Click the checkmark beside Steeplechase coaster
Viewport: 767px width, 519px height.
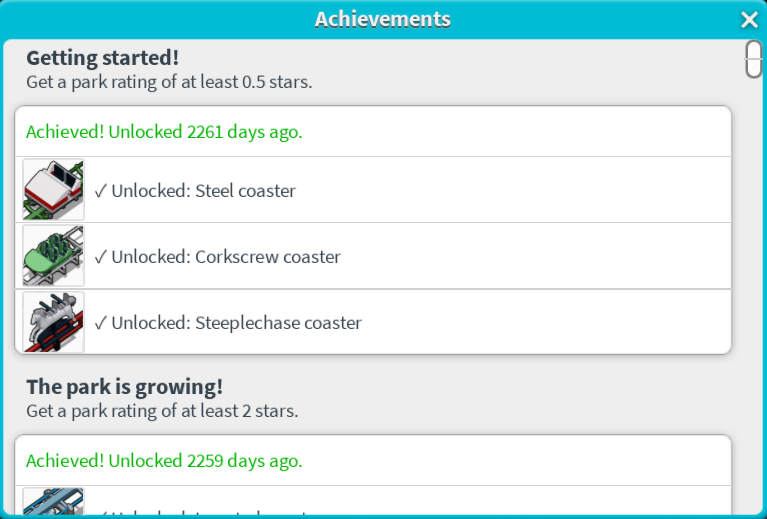(100, 323)
